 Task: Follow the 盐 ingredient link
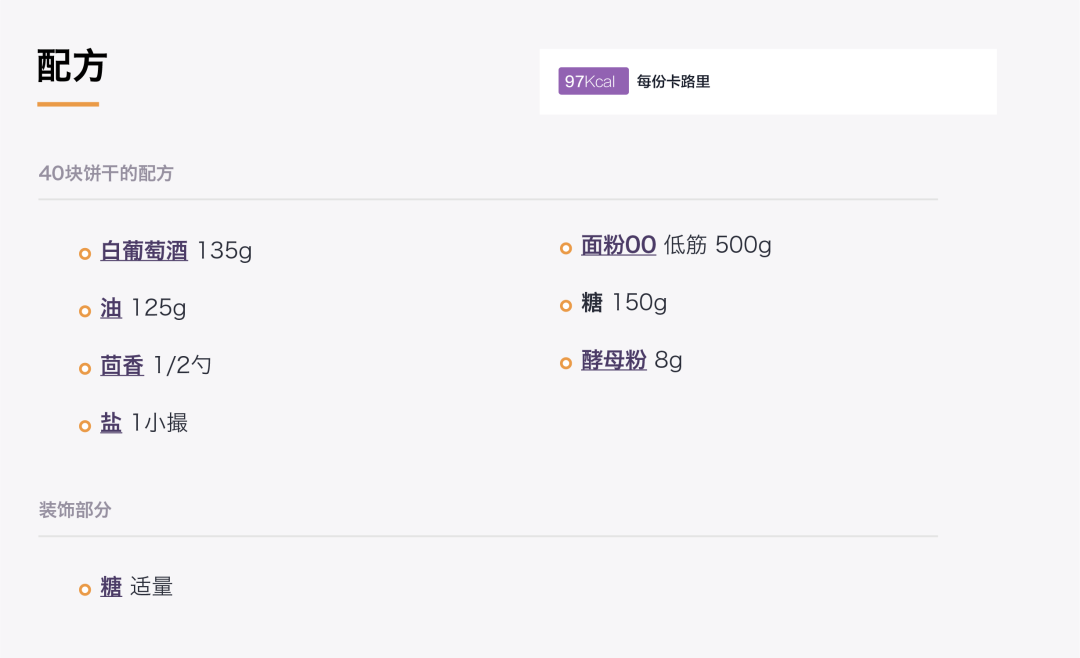point(111,424)
